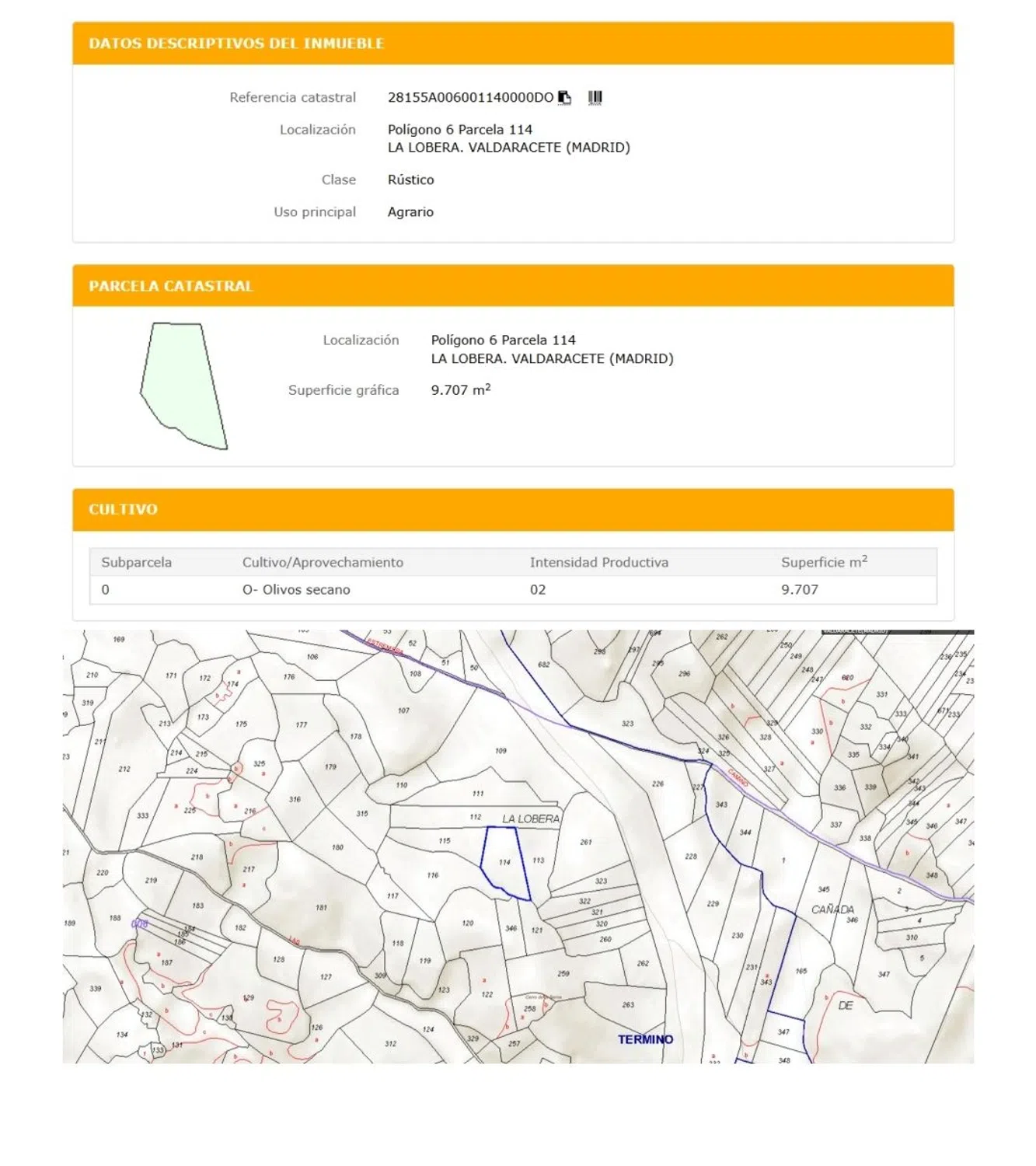Image resolution: width=1036 pixels, height=1166 pixels.
Task: Click the 'Parcela catastral' section header
Action: [171, 286]
